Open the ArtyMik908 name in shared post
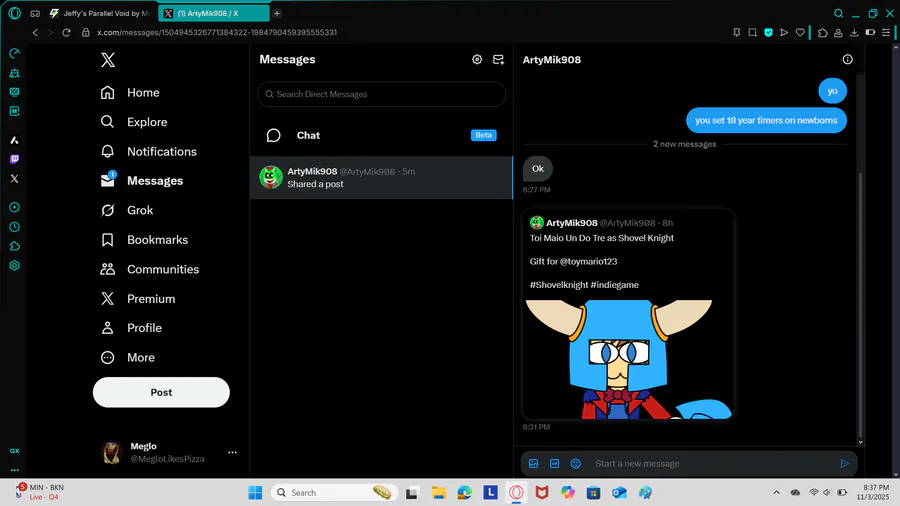The height and width of the screenshot is (506, 900). click(572, 223)
